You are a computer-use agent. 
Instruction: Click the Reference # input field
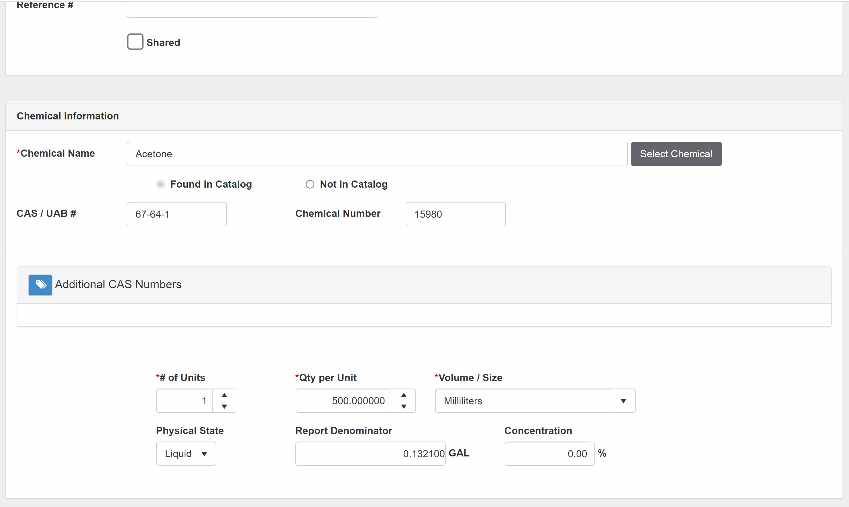coord(251,8)
